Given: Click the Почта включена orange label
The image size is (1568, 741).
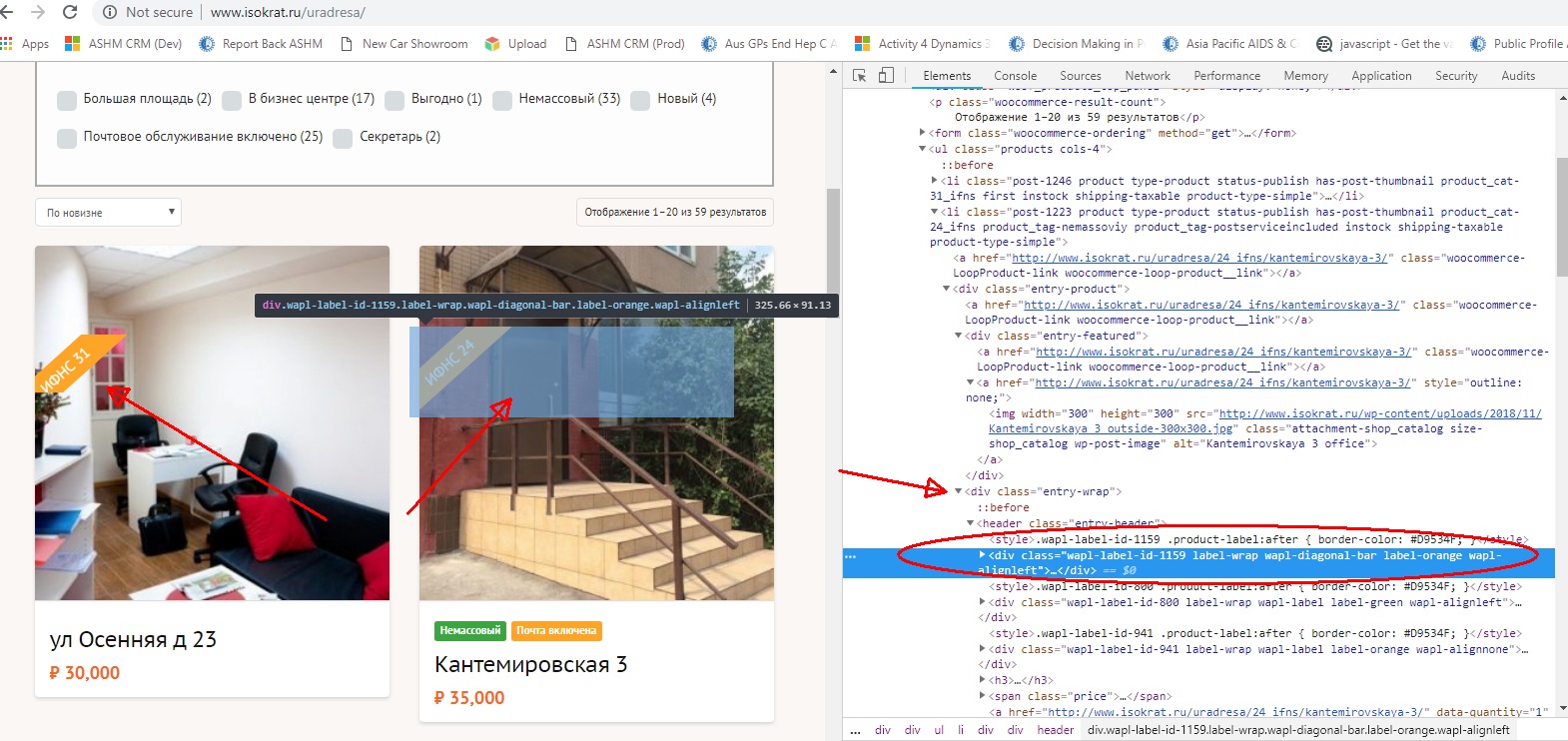Looking at the screenshot, I should pos(556,631).
